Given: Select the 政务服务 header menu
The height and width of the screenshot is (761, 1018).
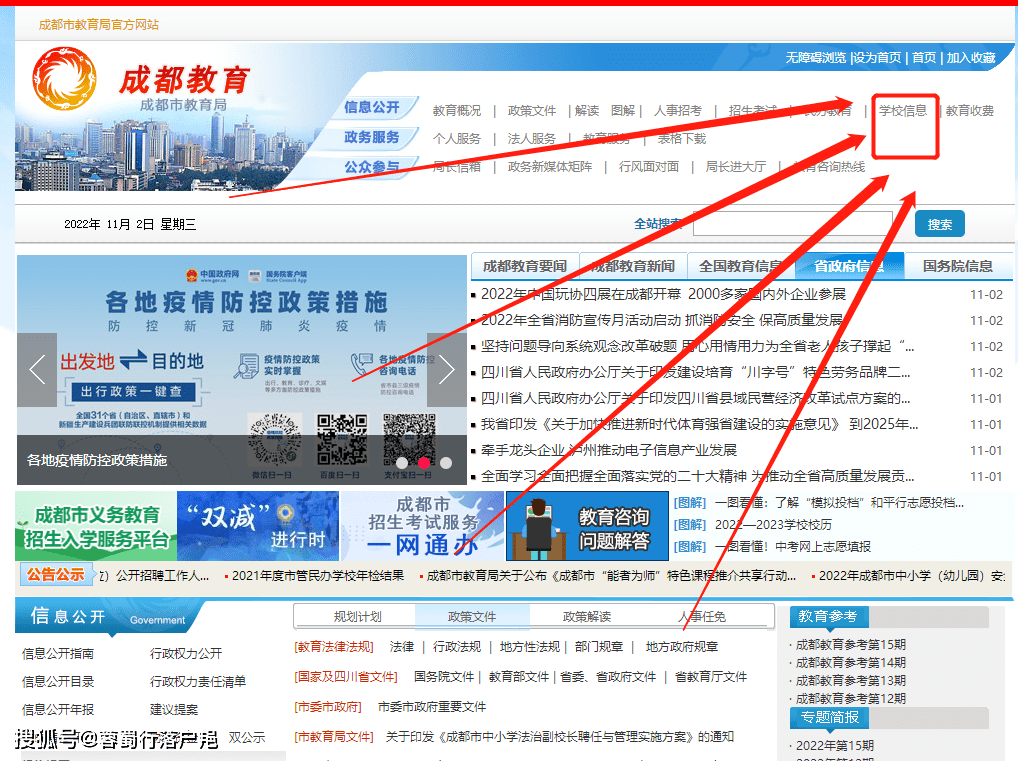Looking at the screenshot, I should coord(371,137).
